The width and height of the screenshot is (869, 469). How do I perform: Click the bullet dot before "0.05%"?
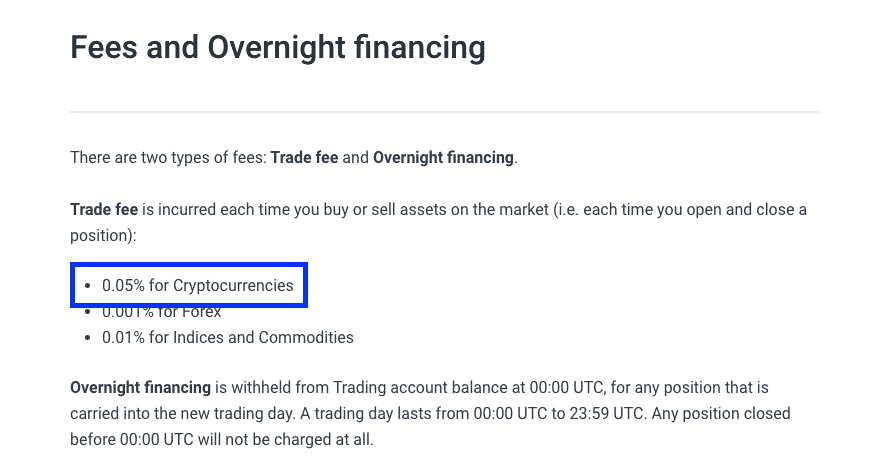click(x=88, y=286)
